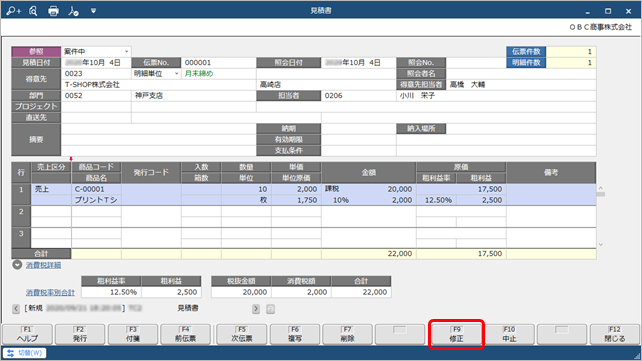Click the empty 納期 field

coord(358,129)
